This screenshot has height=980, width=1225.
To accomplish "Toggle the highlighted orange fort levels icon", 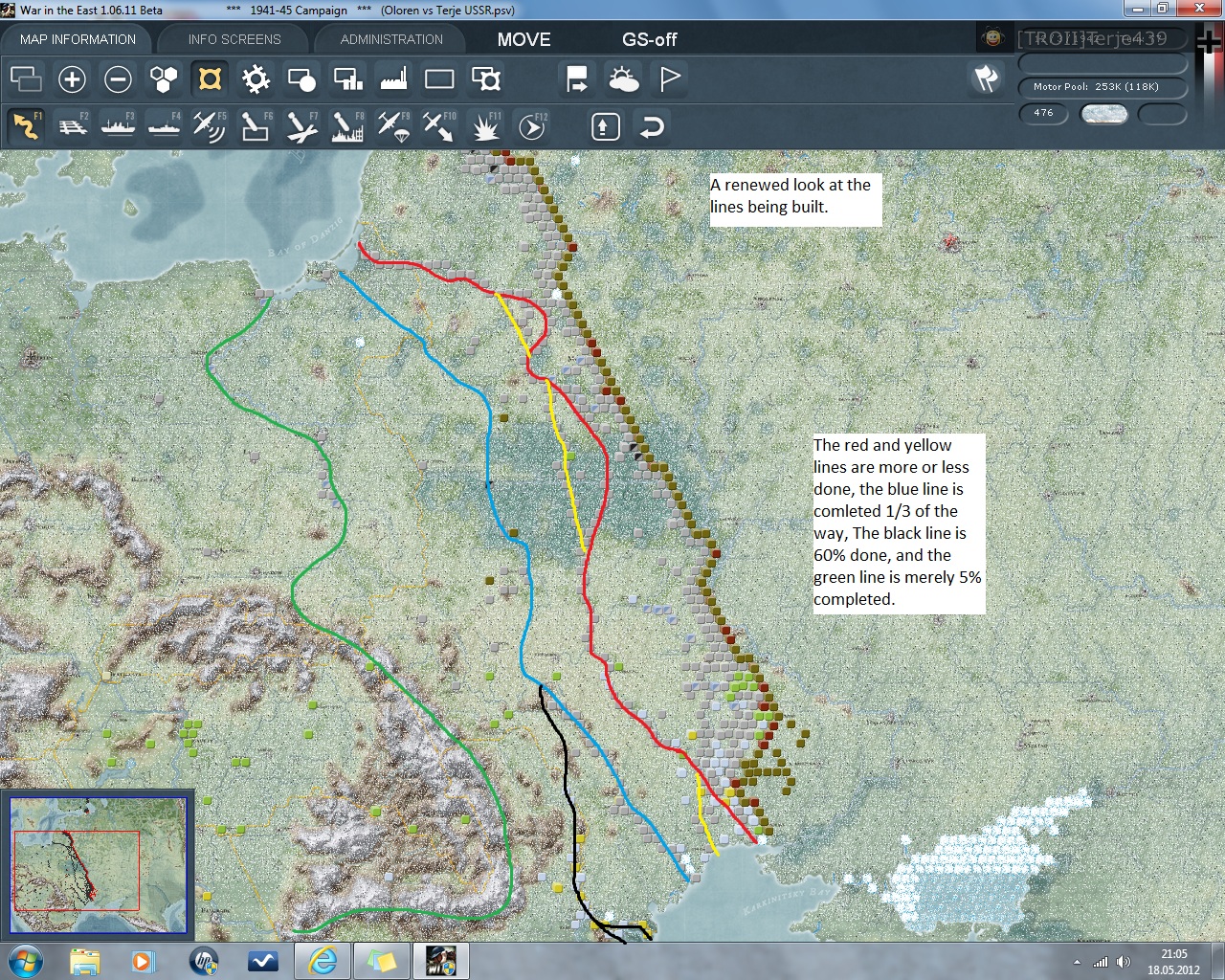I will pyautogui.click(x=210, y=78).
